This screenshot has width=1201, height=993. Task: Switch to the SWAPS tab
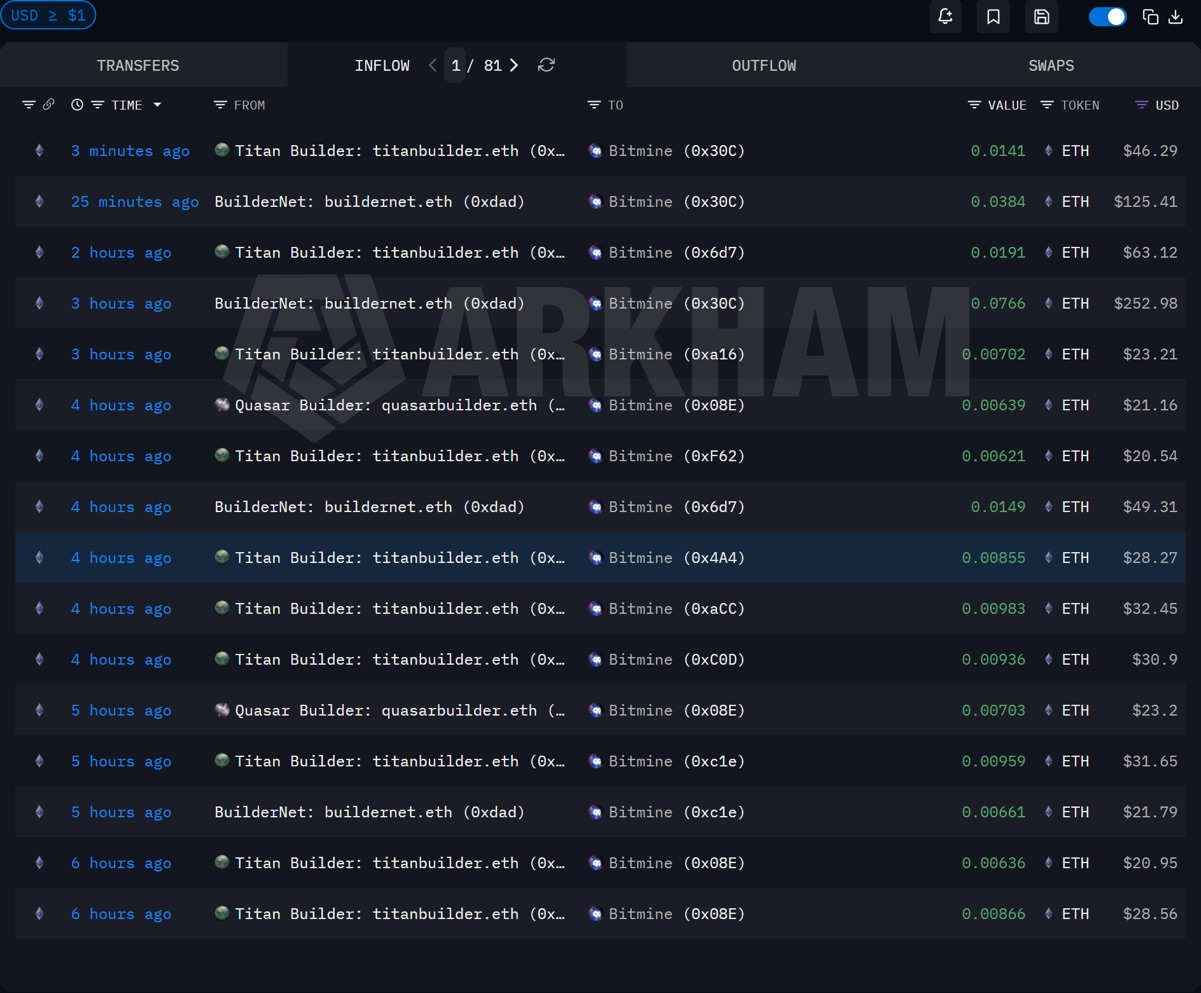point(1051,65)
